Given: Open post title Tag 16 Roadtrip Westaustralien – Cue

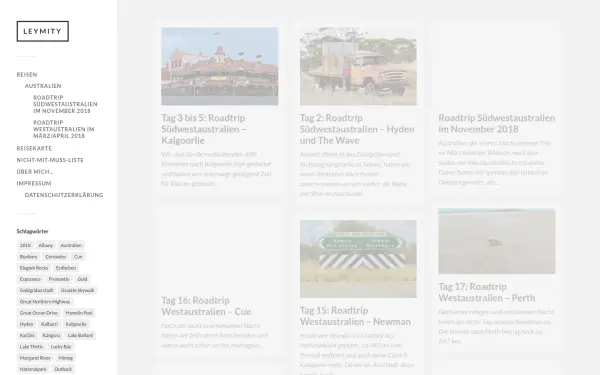Looking at the screenshot, I should 206,306.
